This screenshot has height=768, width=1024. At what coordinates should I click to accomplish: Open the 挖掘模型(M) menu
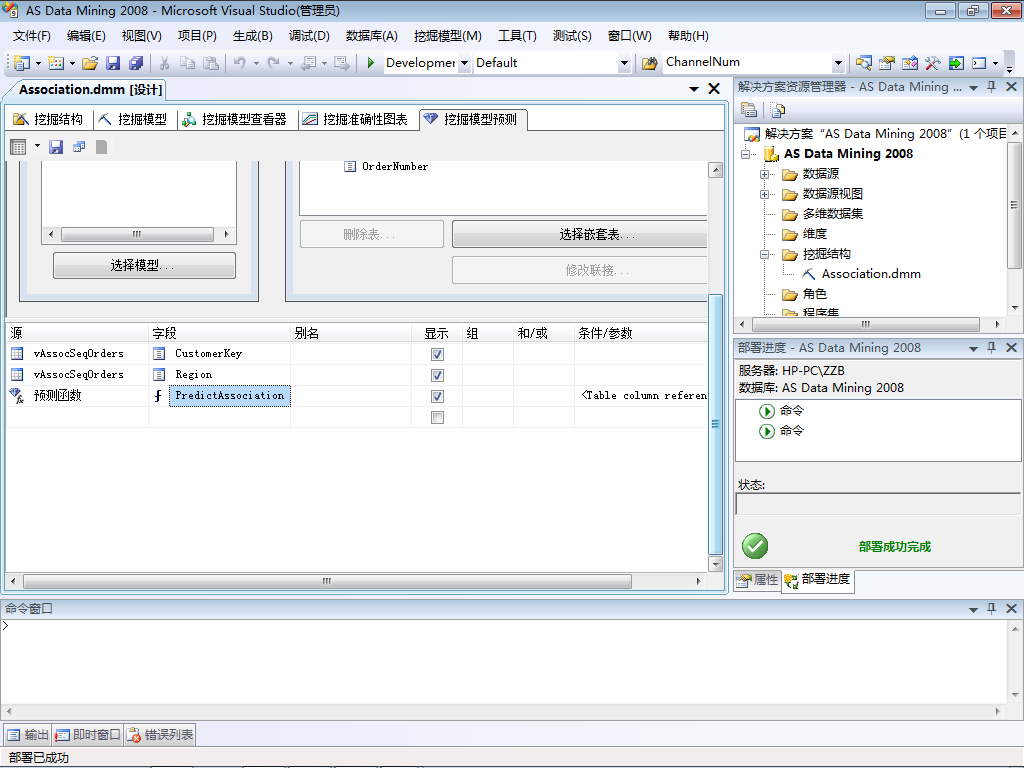(x=447, y=36)
